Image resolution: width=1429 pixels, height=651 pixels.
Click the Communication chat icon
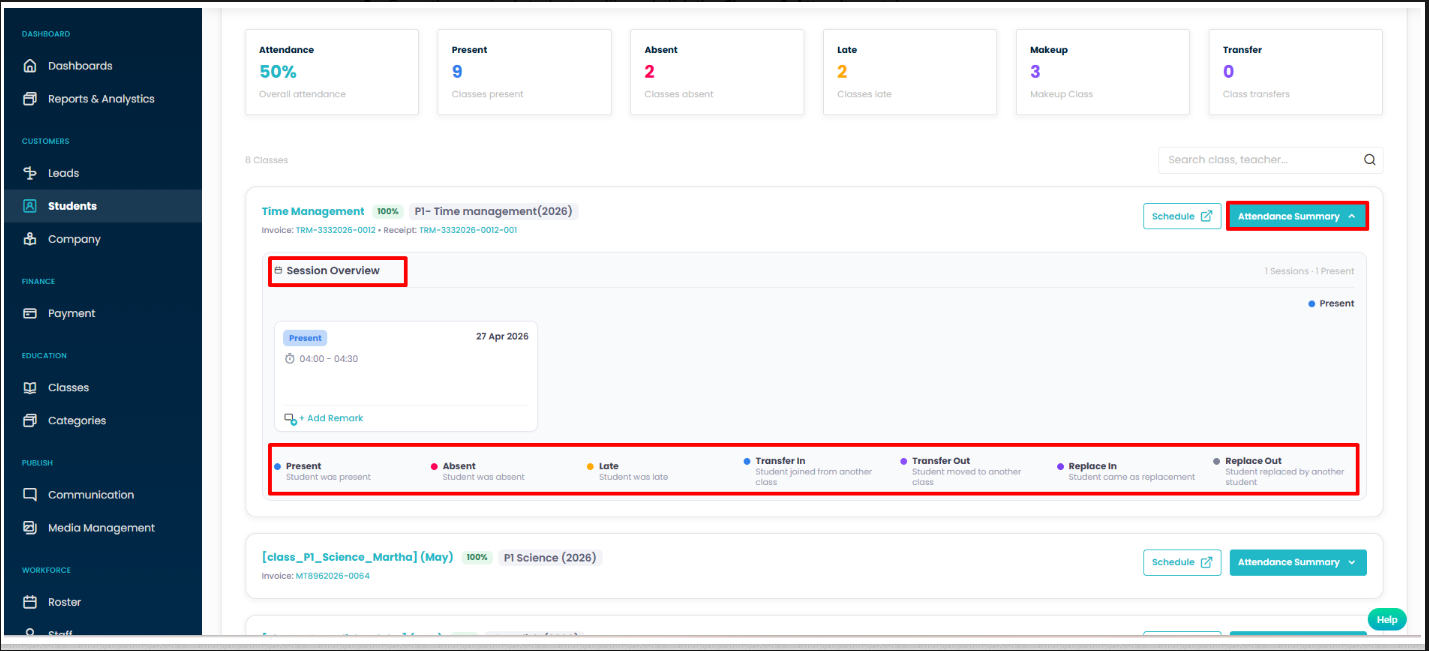tap(30, 494)
